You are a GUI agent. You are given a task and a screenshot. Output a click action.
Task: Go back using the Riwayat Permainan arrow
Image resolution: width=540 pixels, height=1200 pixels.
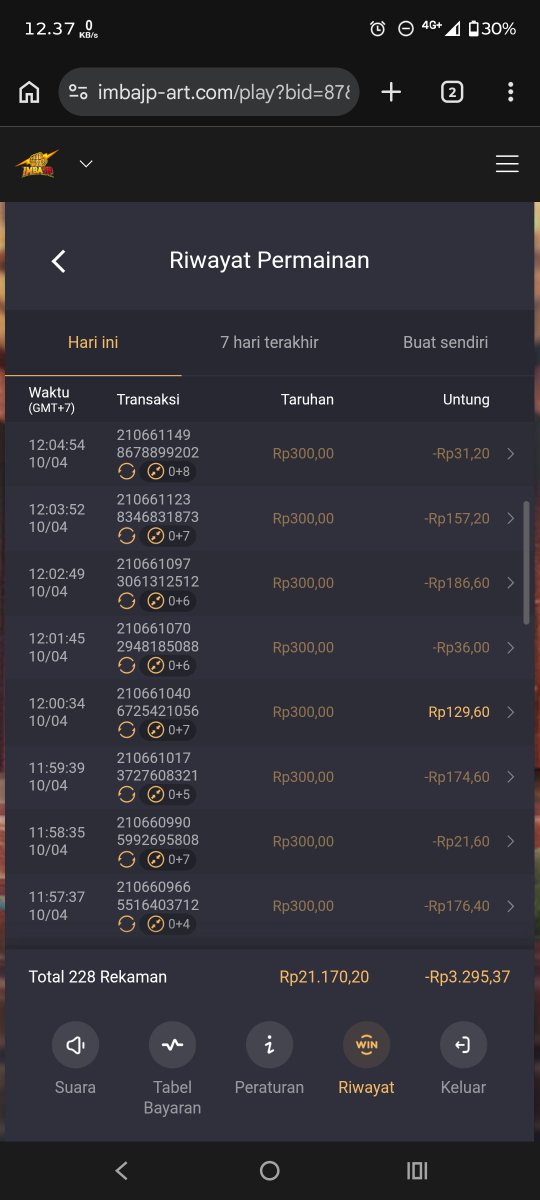tap(58, 261)
